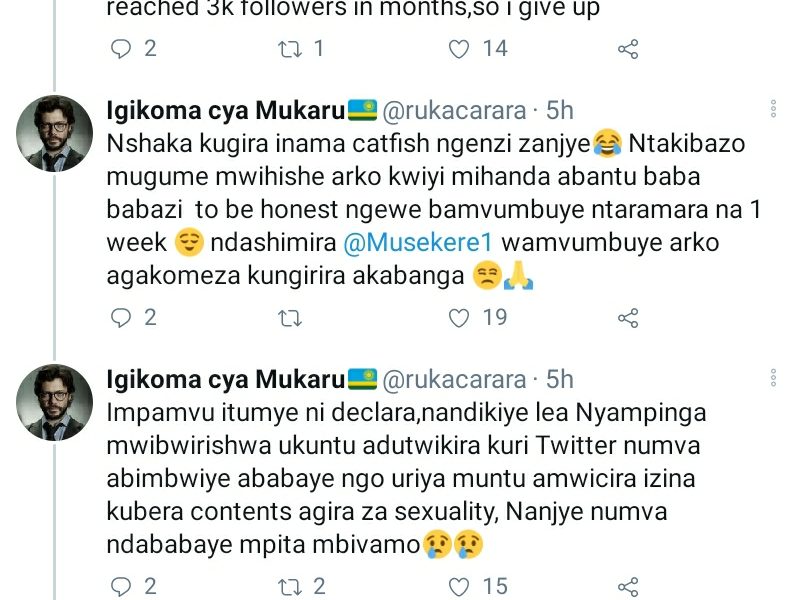
Task: Like the top tweet with 14 likes
Action: pos(459,48)
